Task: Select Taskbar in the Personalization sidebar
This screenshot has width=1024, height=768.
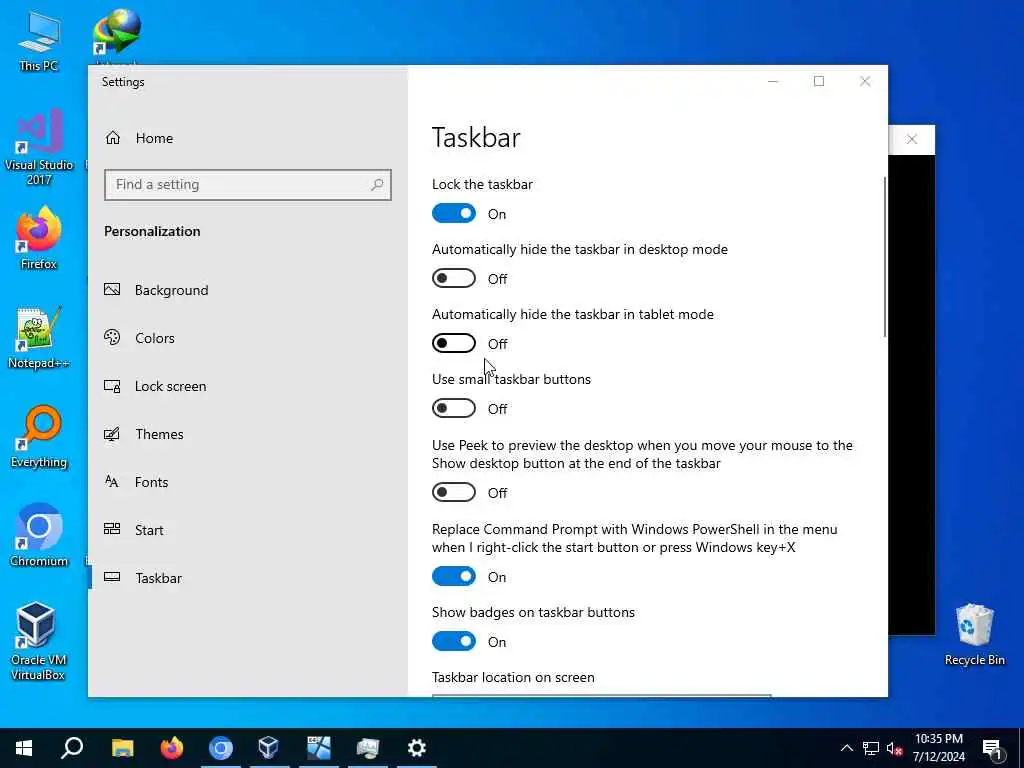Action: [x=248, y=578]
